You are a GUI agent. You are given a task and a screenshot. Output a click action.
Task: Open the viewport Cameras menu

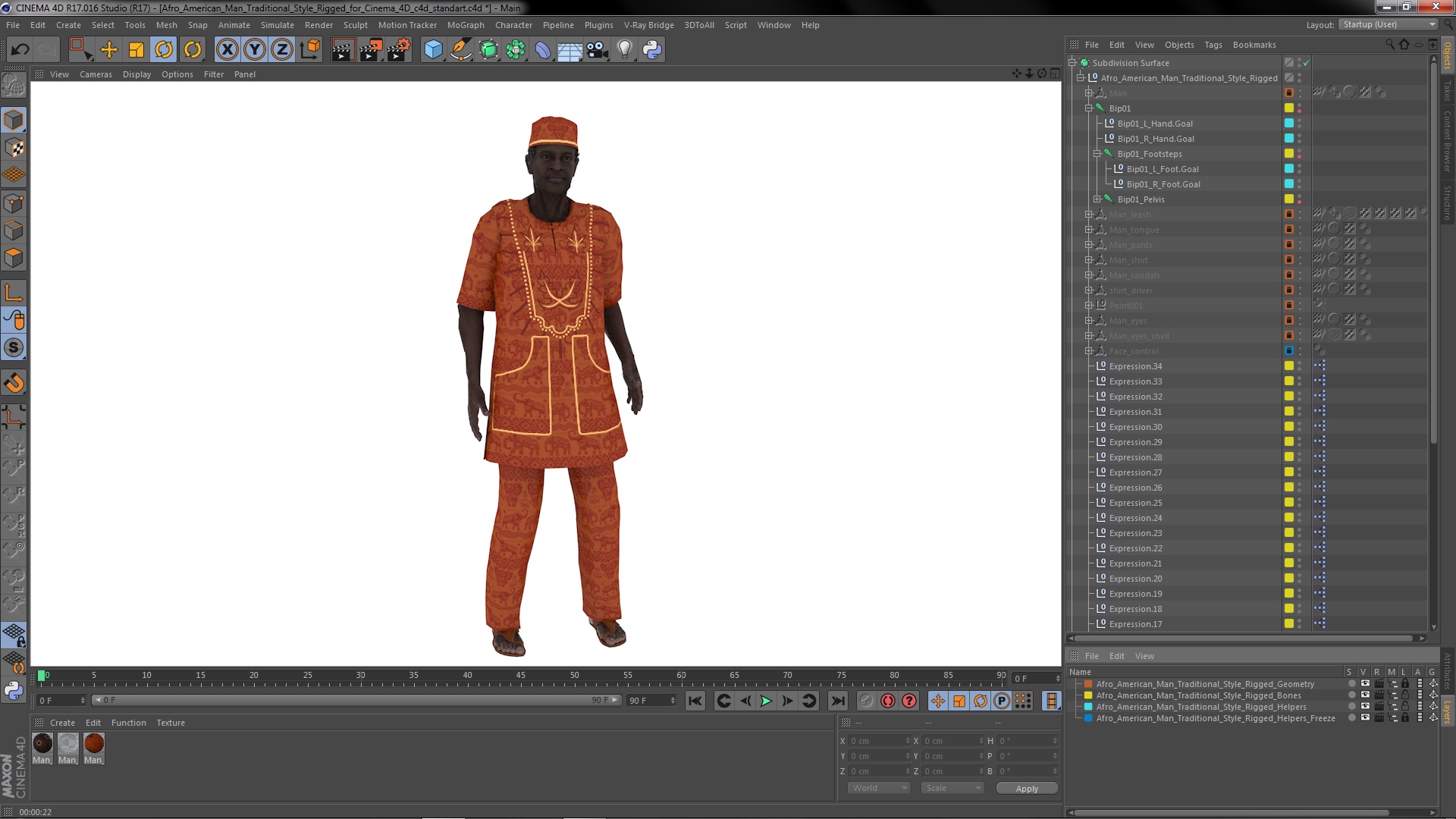(x=96, y=74)
